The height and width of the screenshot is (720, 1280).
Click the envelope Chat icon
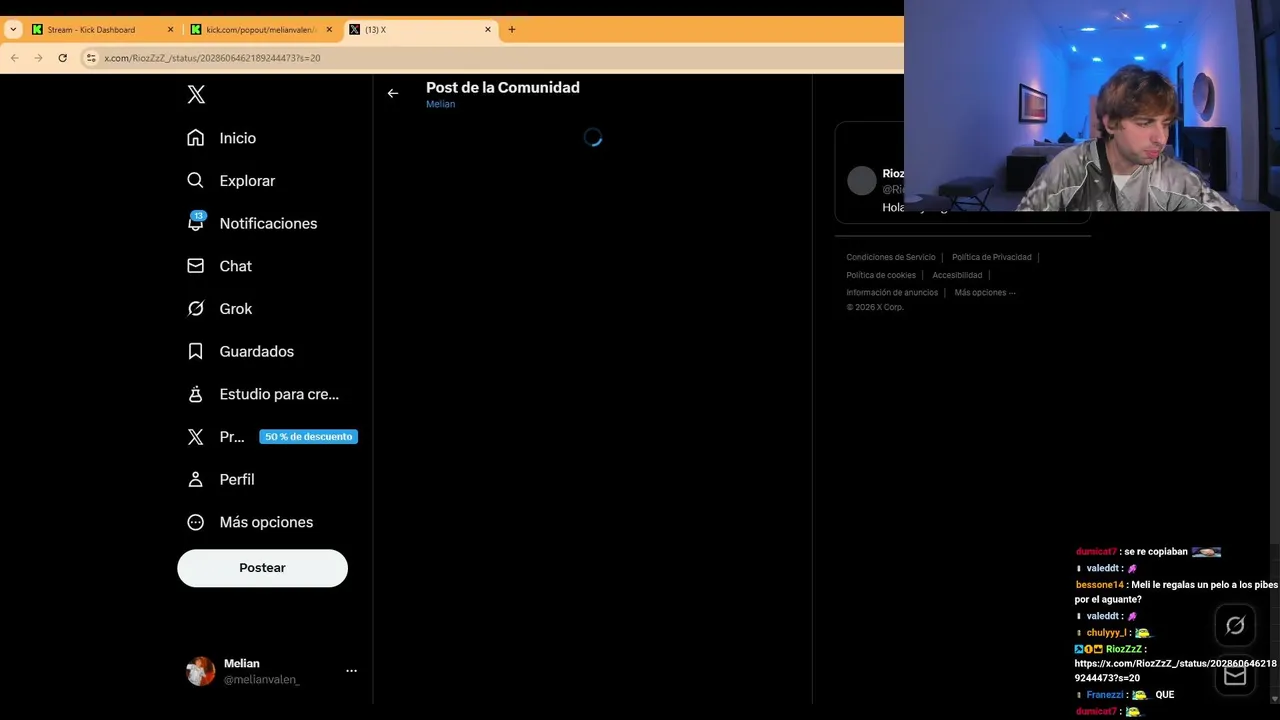196,266
